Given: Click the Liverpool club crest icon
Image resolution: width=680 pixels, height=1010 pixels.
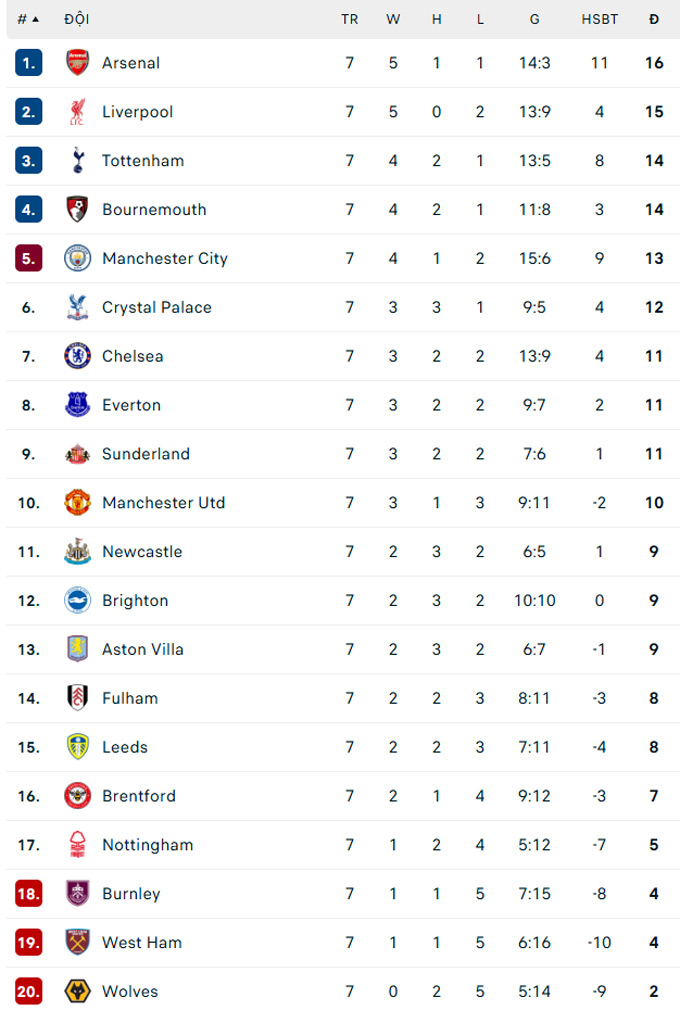Looking at the screenshot, I should [77, 112].
